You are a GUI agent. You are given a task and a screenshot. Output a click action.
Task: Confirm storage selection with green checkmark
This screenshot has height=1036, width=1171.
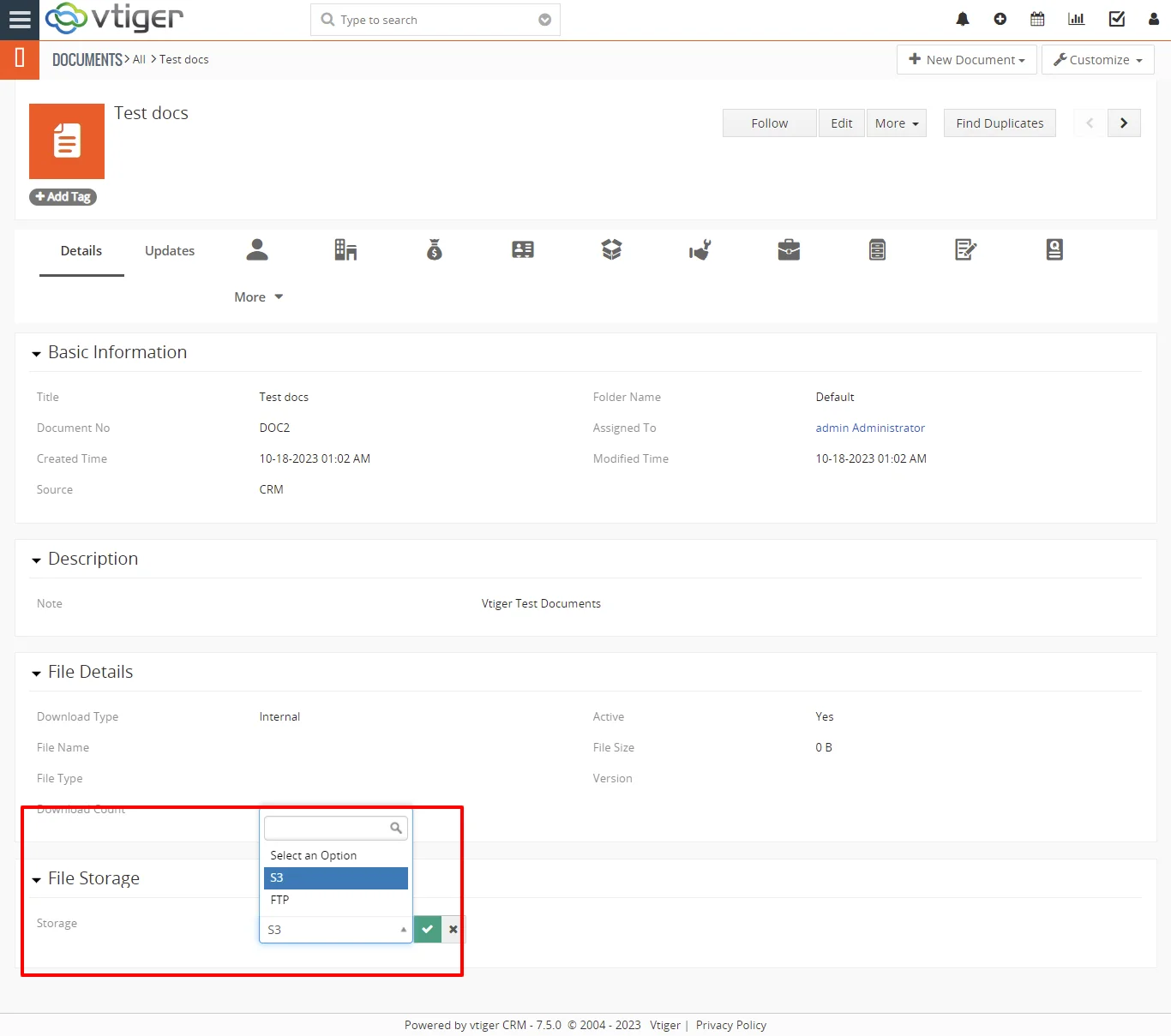click(427, 929)
